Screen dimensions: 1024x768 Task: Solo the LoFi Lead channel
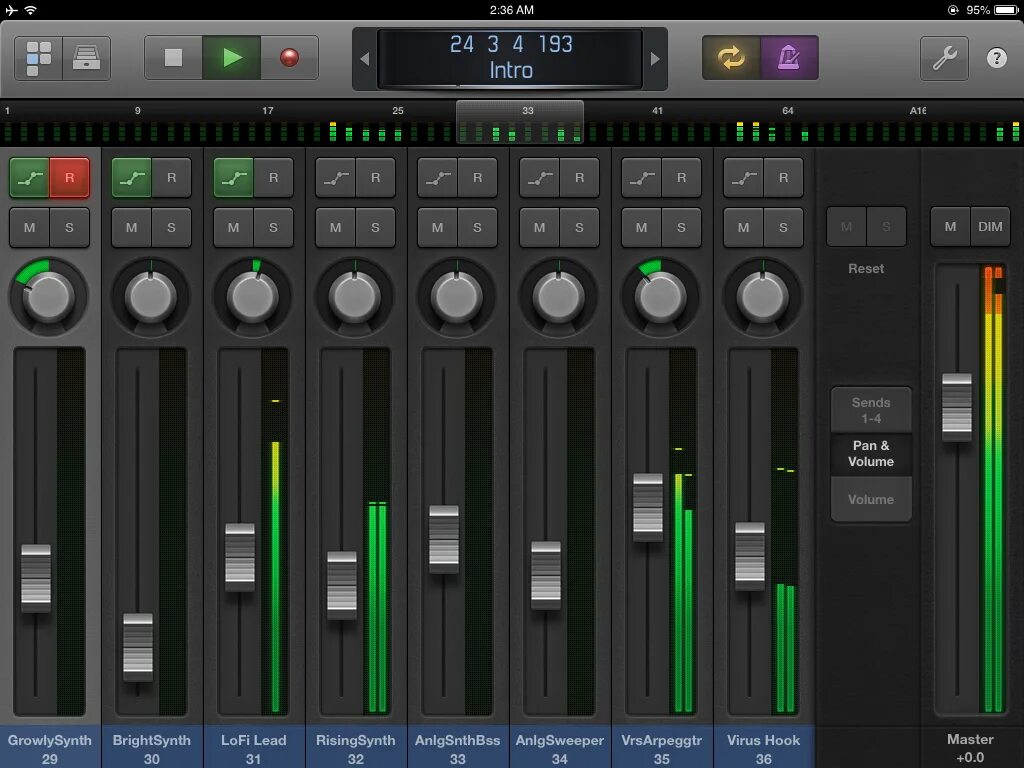(x=273, y=227)
